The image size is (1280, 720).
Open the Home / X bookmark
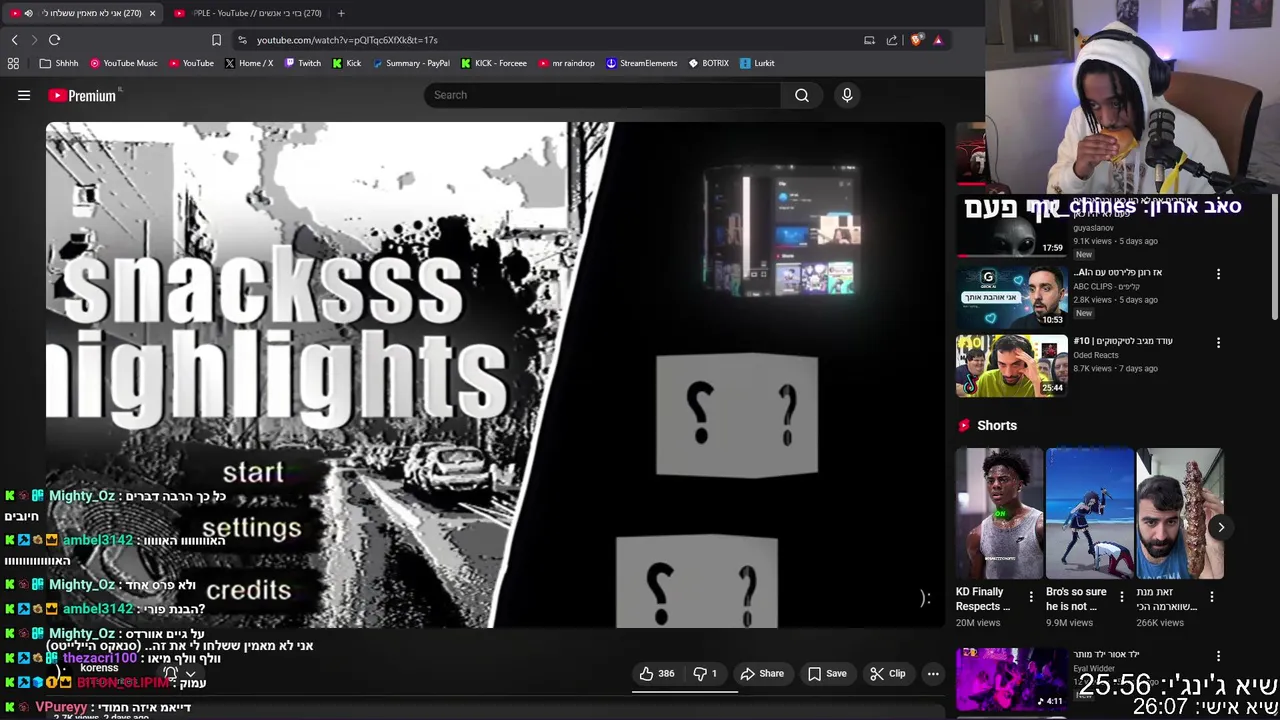249,63
